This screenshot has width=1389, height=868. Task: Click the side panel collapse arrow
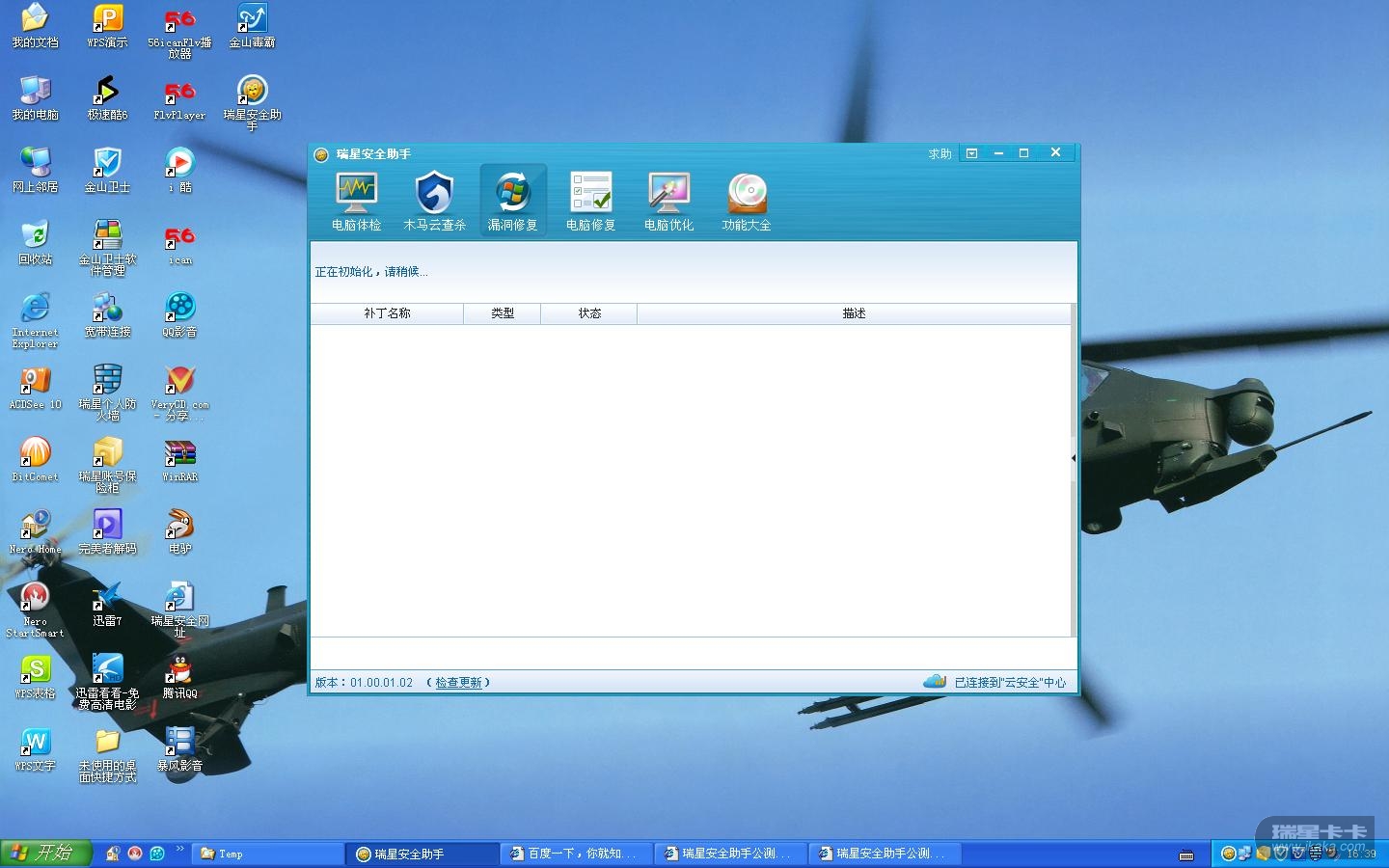click(x=1074, y=458)
